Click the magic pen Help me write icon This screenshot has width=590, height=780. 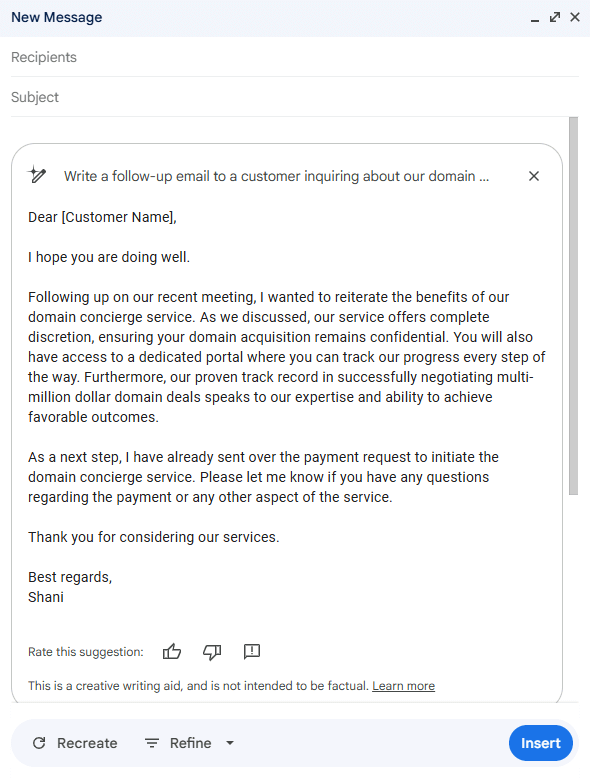tap(37, 175)
